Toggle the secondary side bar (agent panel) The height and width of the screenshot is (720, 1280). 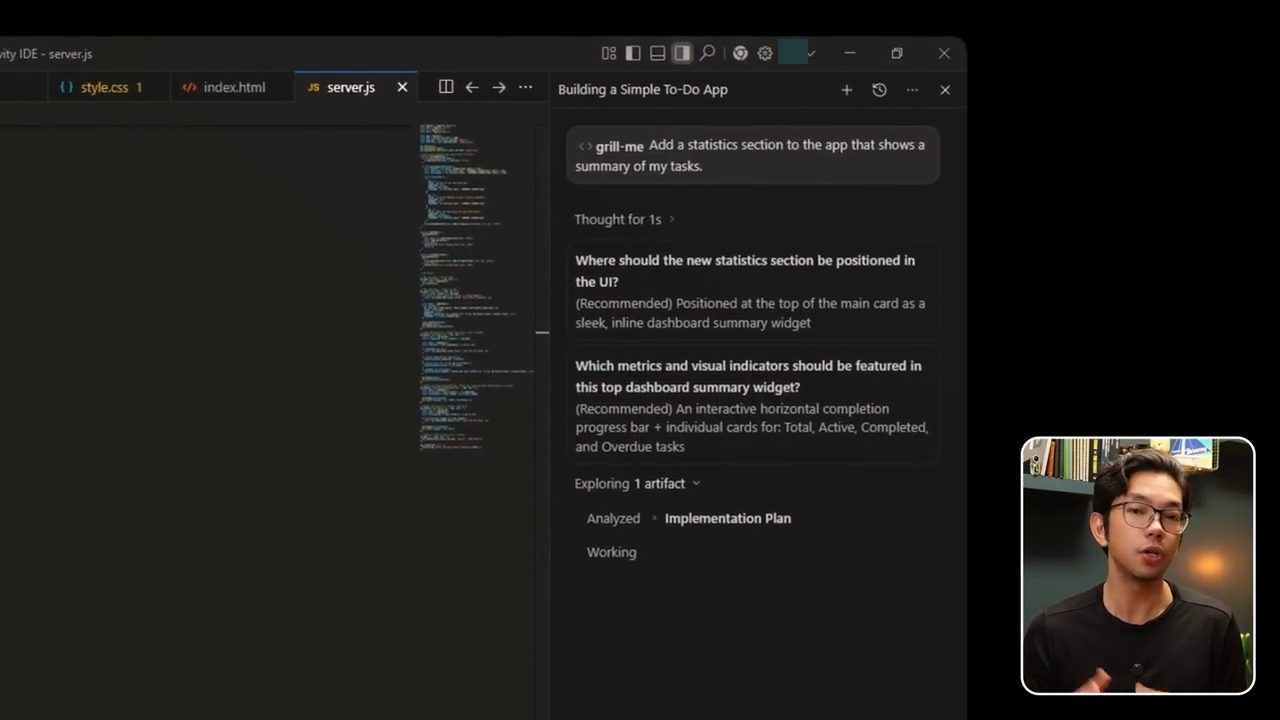tap(682, 53)
